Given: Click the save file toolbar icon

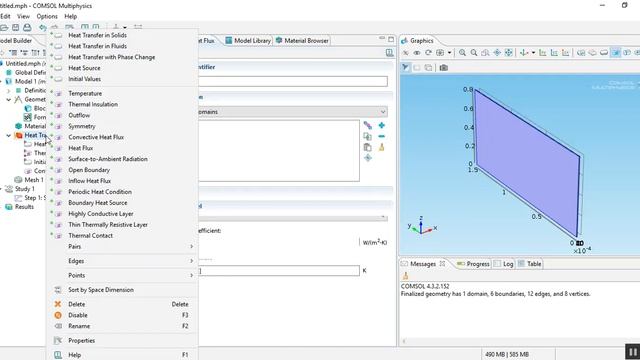Looking at the screenshot, I should point(16,28).
